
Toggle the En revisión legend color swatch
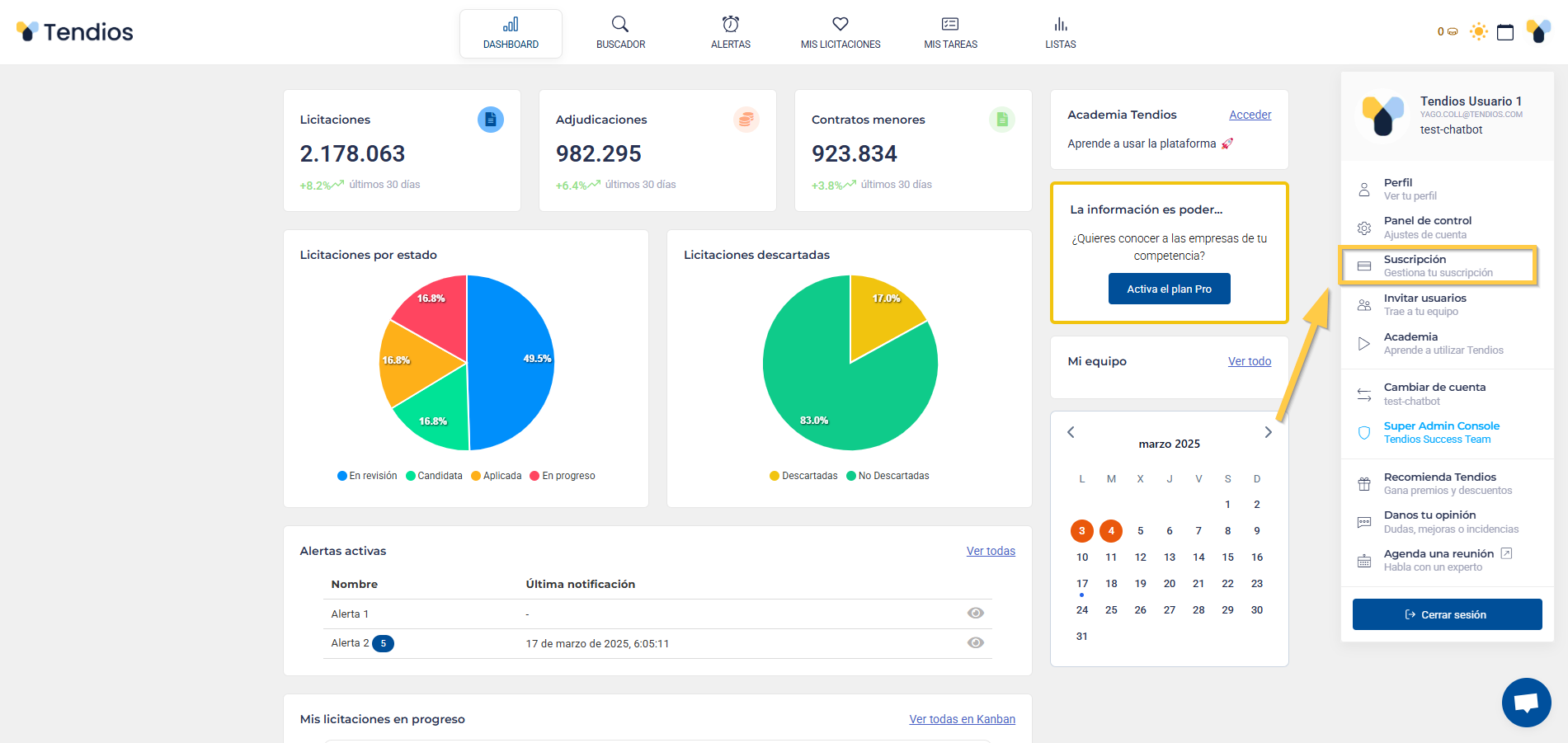click(x=342, y=476)
